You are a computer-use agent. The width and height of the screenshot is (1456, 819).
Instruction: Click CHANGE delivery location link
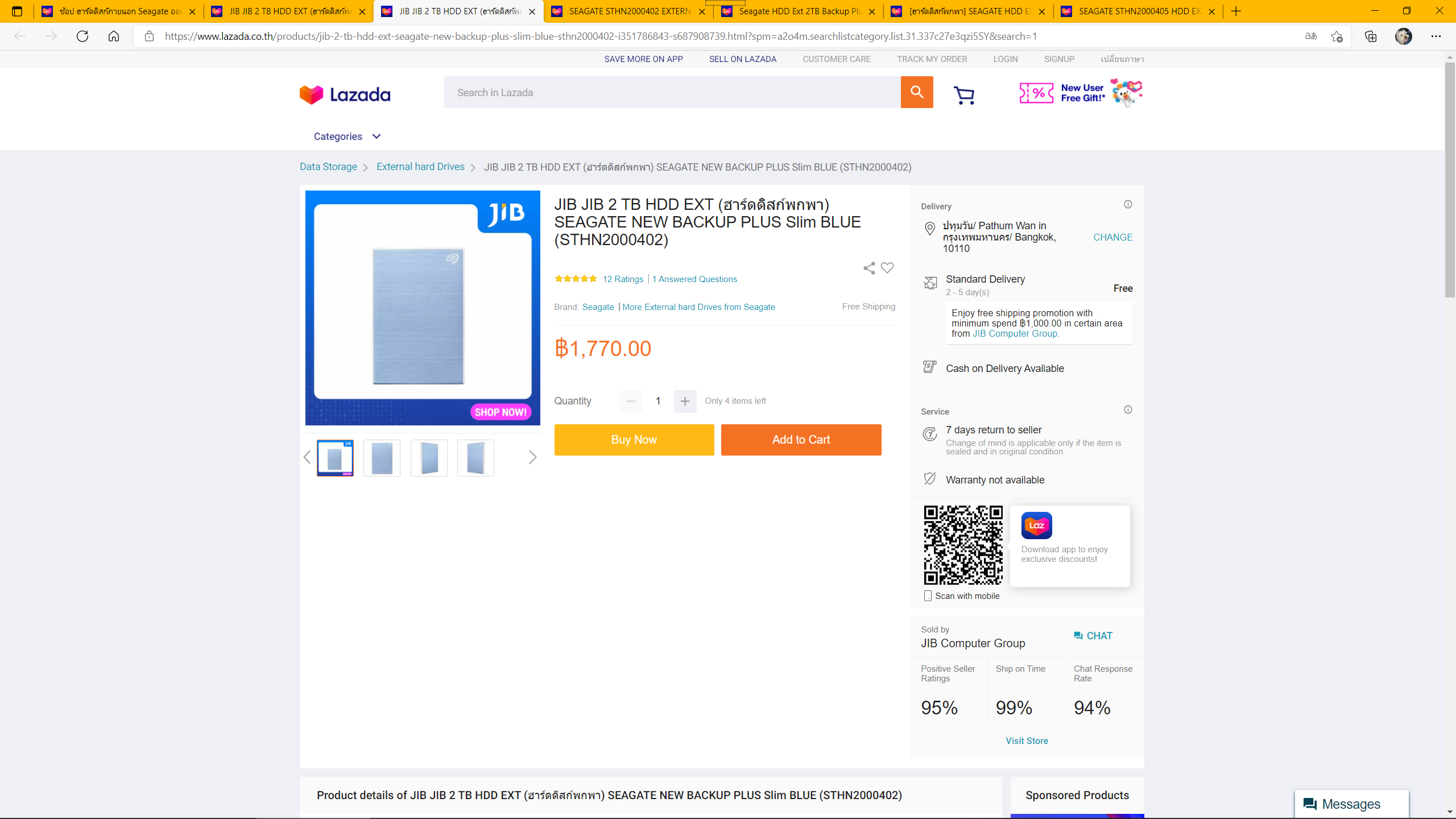1112,237
